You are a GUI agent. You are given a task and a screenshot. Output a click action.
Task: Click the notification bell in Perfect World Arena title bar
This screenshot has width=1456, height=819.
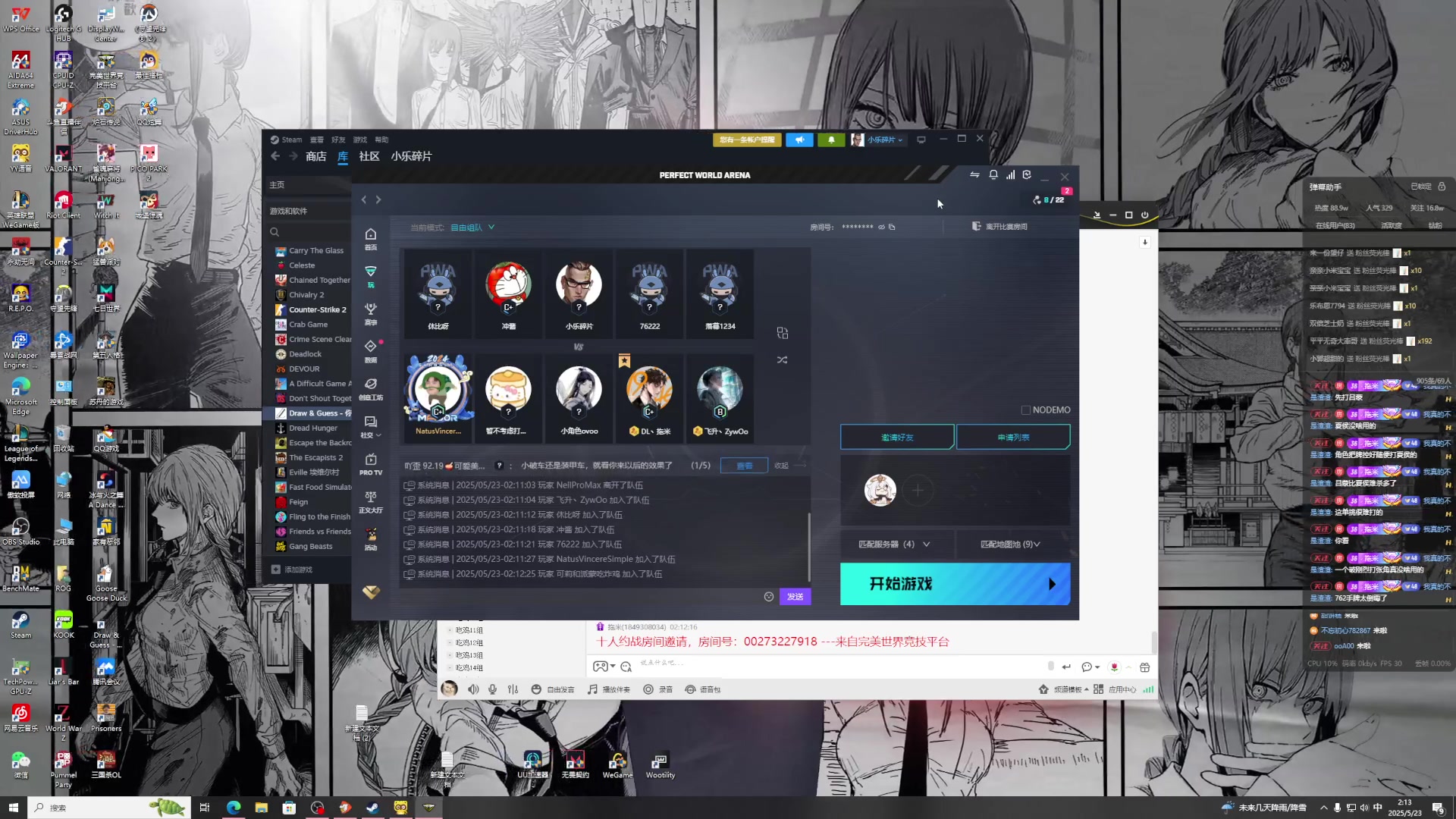point(993,175)
